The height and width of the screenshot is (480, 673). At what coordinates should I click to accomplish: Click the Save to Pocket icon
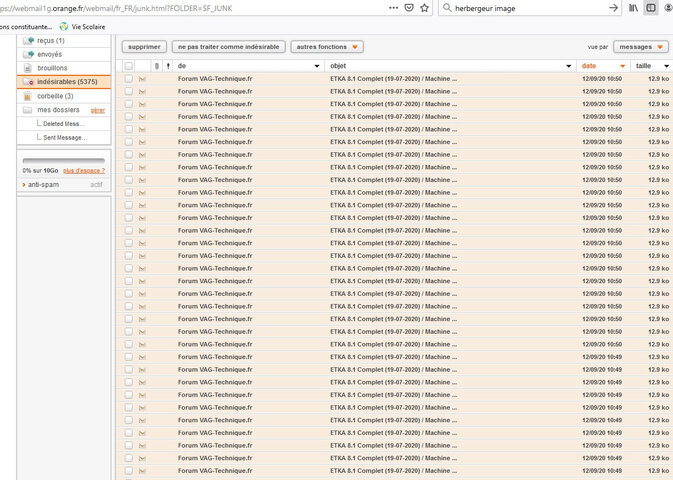click(x=409, y=8)
